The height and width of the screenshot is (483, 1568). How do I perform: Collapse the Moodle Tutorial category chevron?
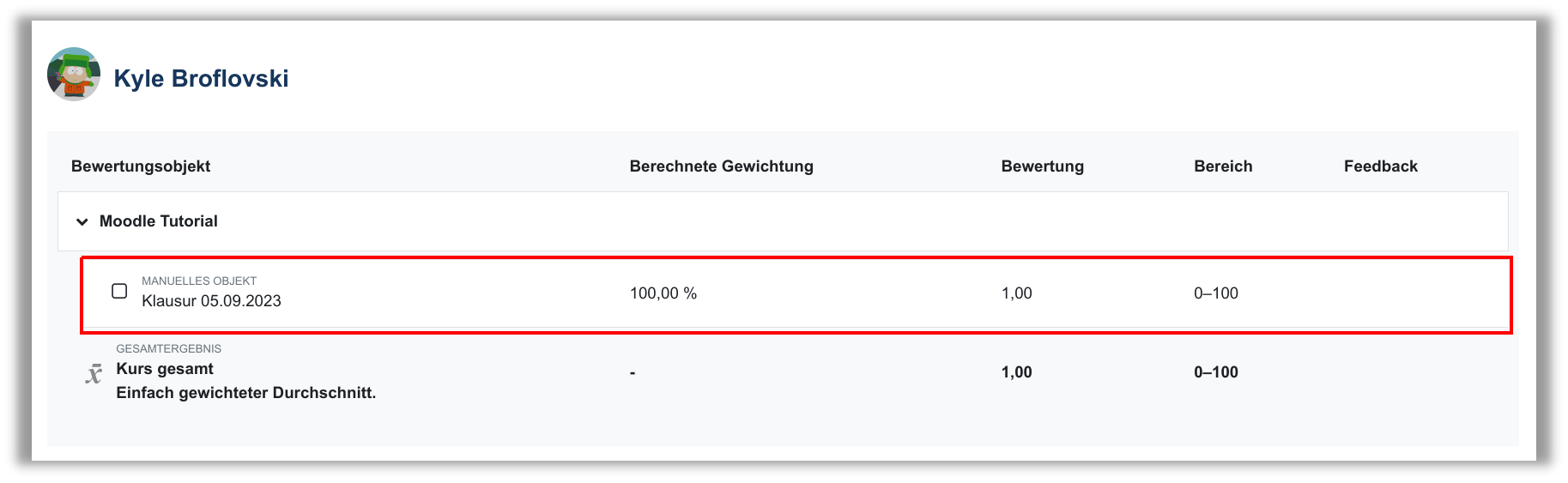point(82,221)
